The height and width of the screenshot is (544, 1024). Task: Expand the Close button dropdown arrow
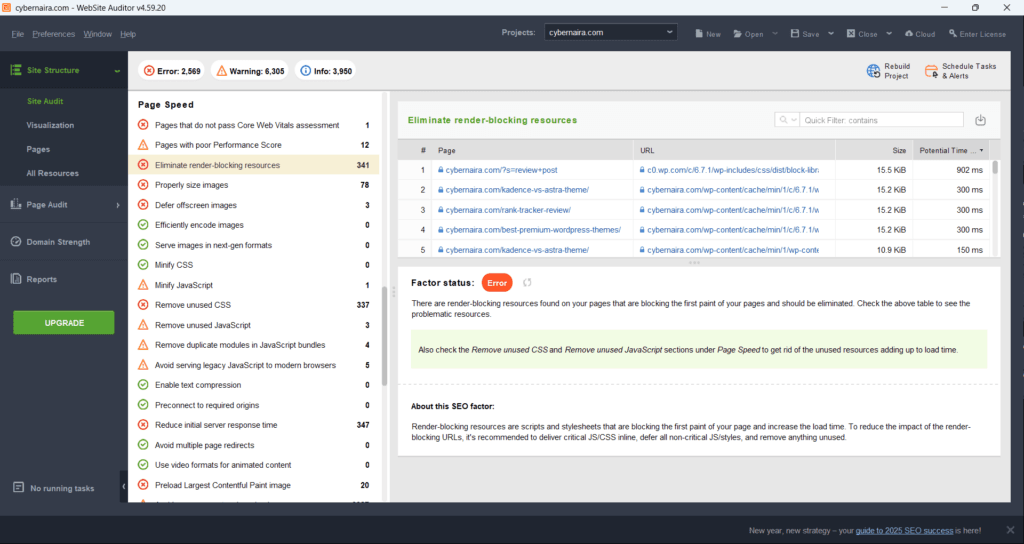click(889, 33)
